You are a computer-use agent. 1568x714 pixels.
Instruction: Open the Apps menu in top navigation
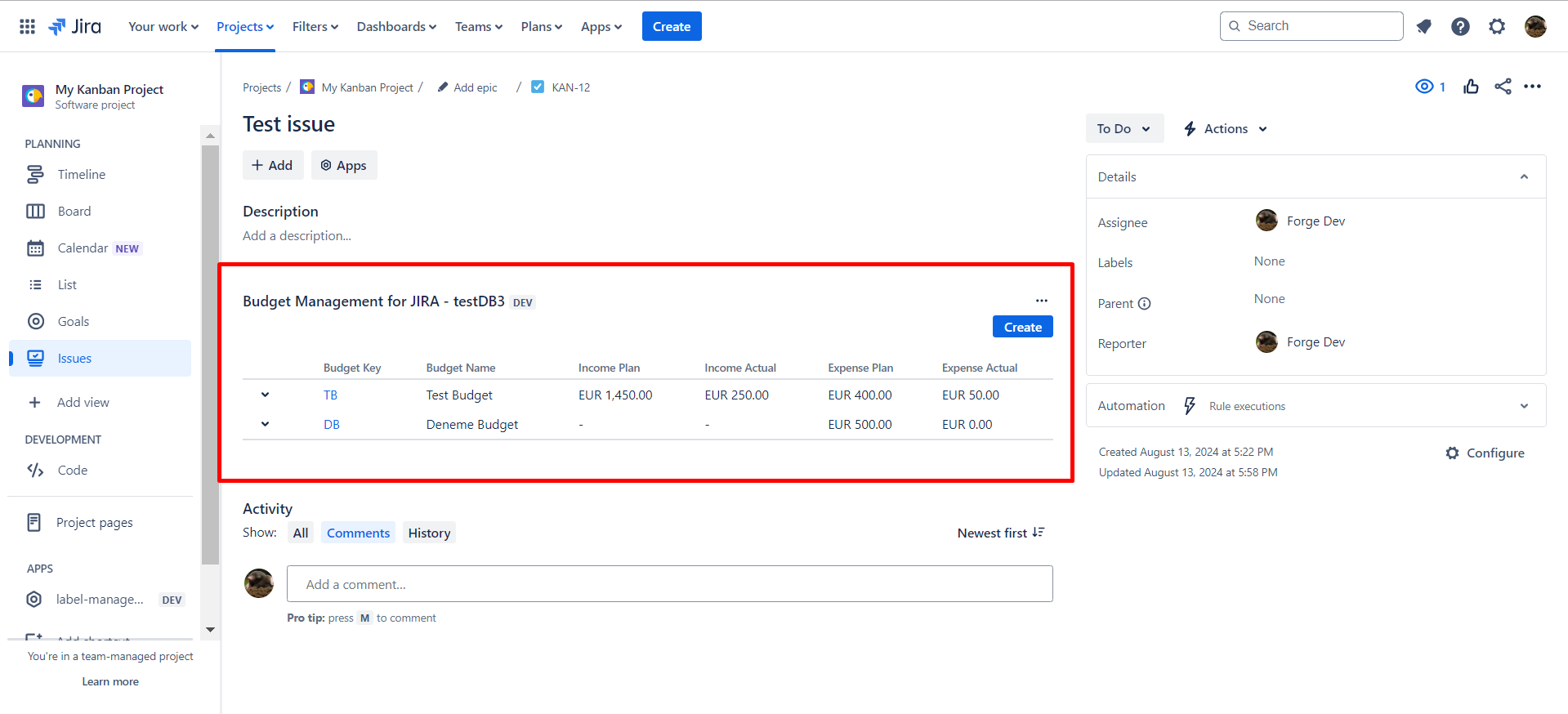[601, 27]
